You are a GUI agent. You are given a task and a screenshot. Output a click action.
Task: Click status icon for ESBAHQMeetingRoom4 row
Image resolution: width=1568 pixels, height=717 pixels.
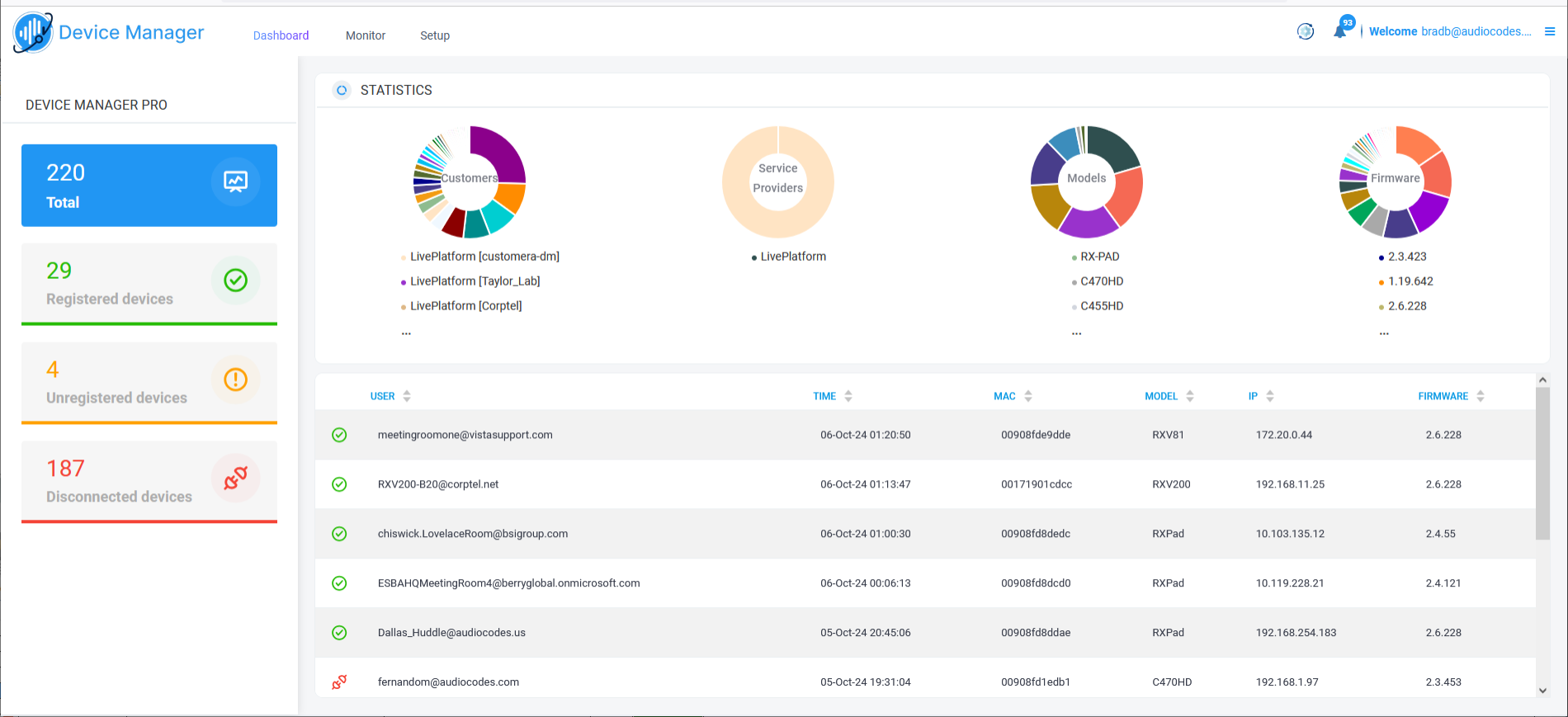pyautogui.click(x=339, y=583)
